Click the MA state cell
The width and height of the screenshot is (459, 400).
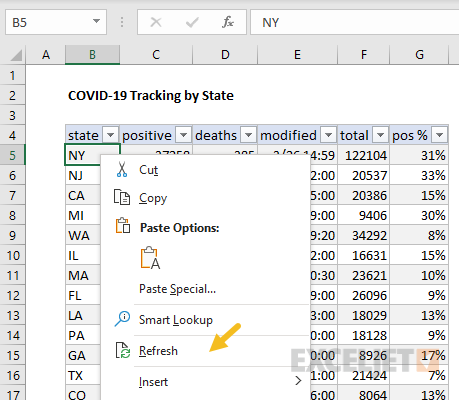click(x=83, y=275)
